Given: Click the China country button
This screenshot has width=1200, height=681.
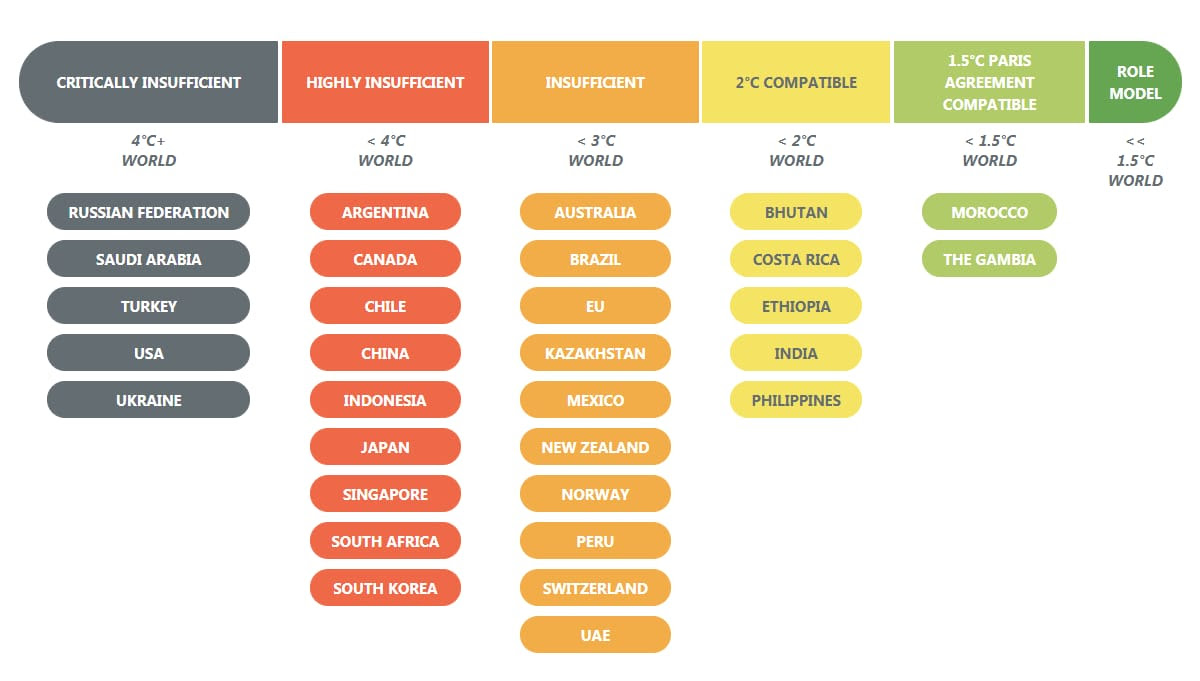Looking at the screenshot, I should click(385, 353).
